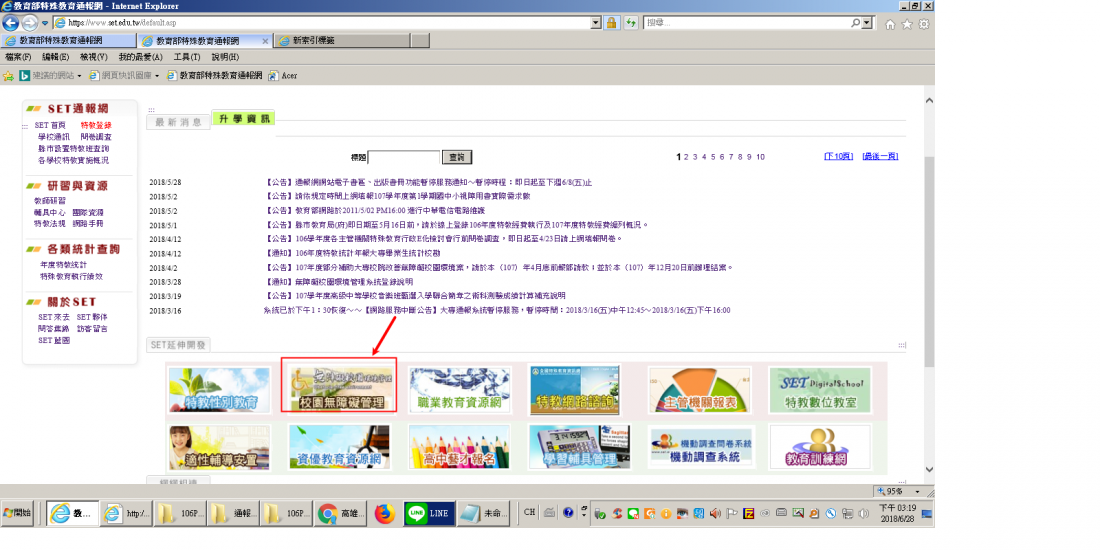Open the 年度特教統計 sidebar link
The width and height of the screenshot is (1100, 550).
click(64, 264)
